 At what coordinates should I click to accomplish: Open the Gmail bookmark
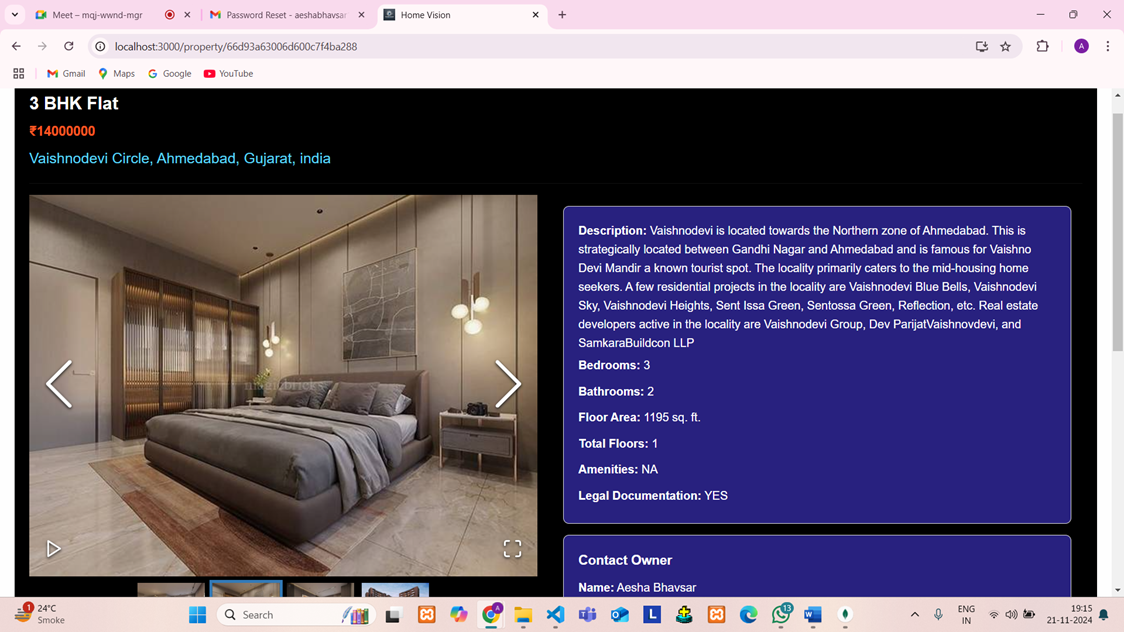click(x=65, y=73)
